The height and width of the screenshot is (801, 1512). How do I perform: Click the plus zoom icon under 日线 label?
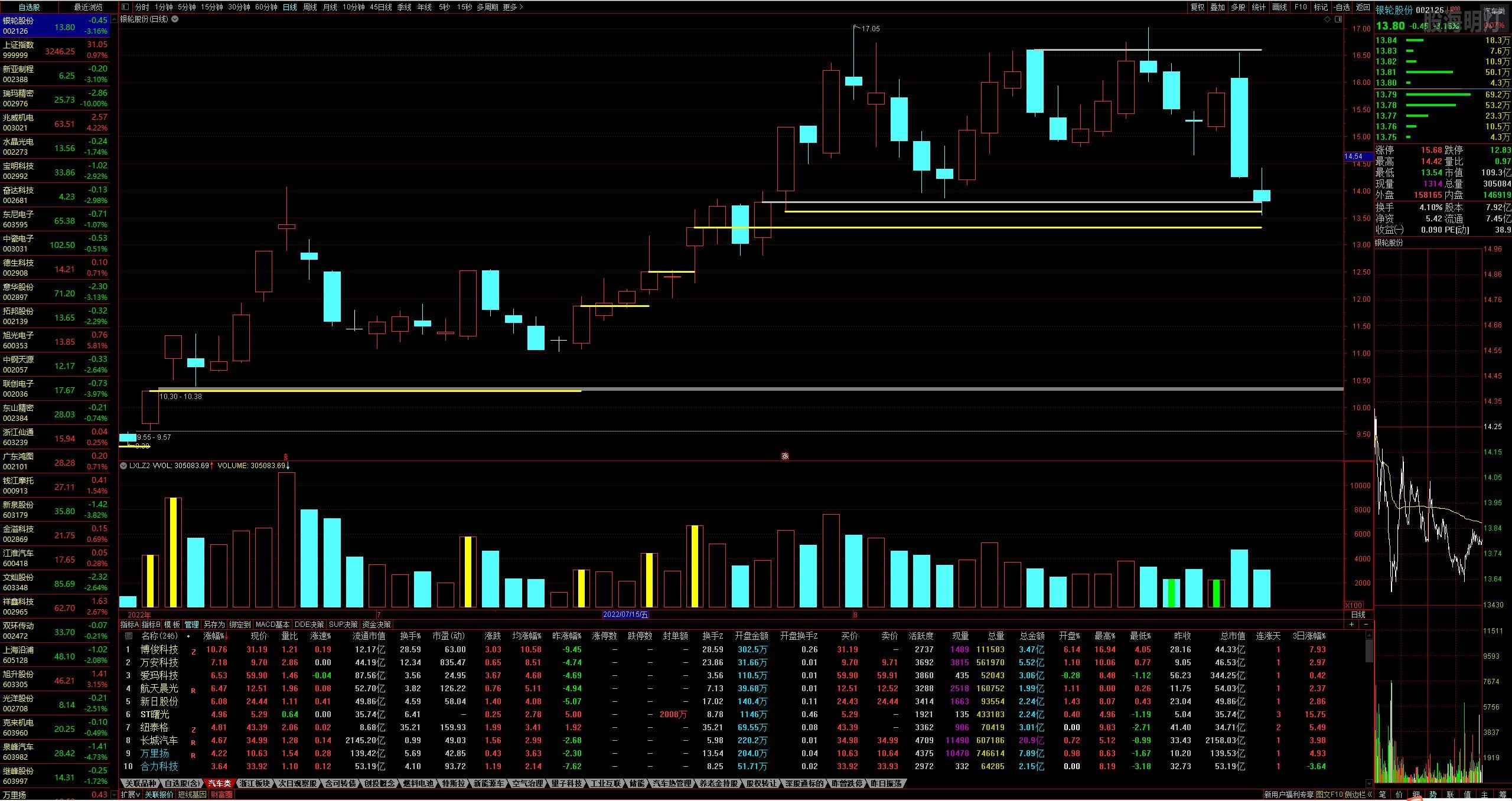tap(1353, 625)
